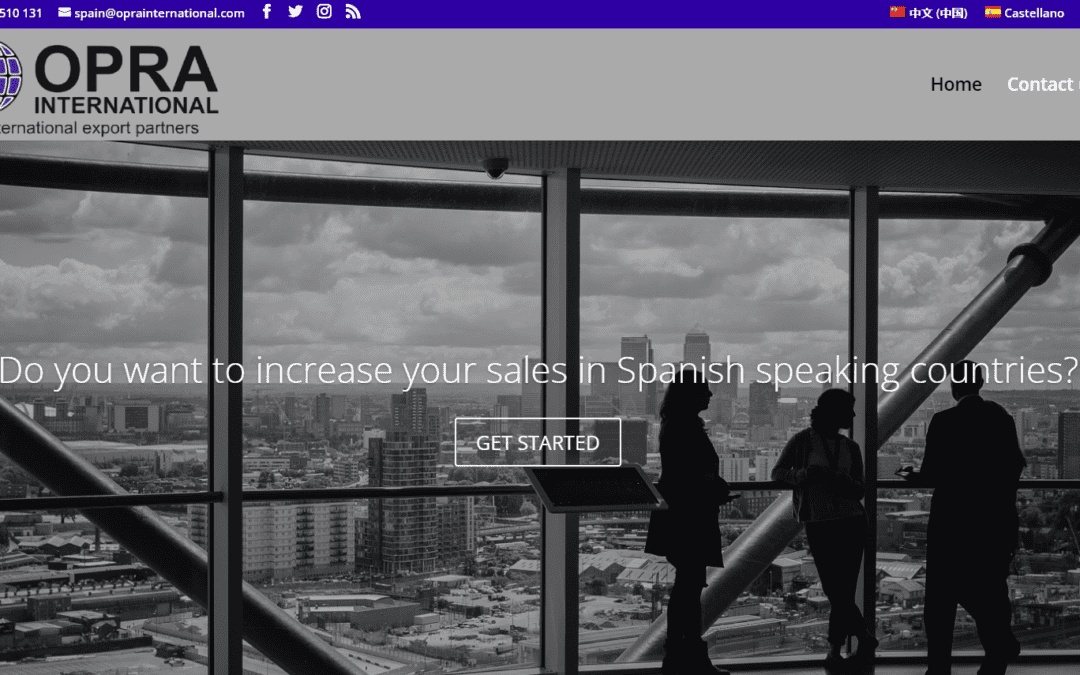This screenshot has width=1080, height=675.
Task: Open the Contact menu item
Action: 1043,84
